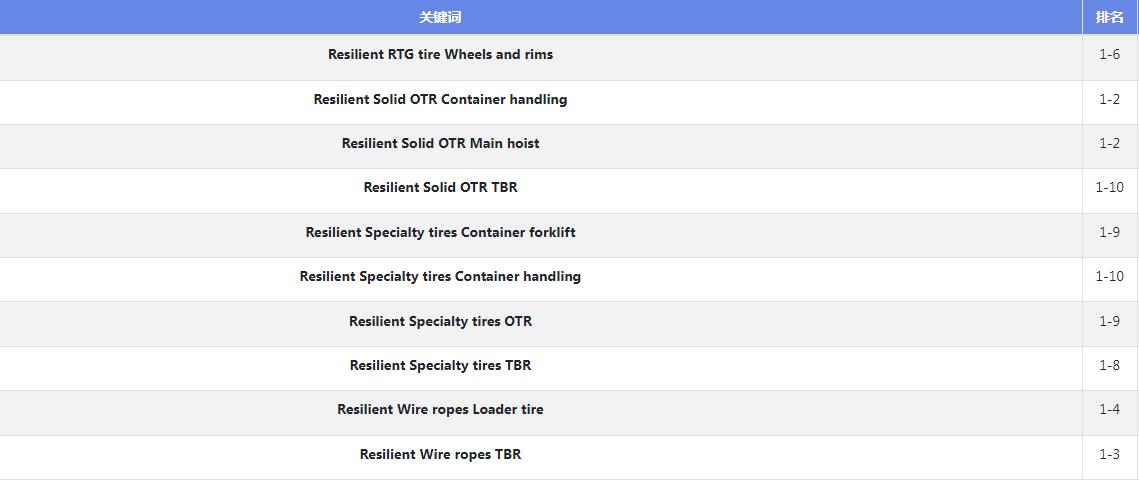The width and height of the screenshot is (1139, 485).
Task: Click Resilient Wire ropes Loader tire
Action: (440, 409)
